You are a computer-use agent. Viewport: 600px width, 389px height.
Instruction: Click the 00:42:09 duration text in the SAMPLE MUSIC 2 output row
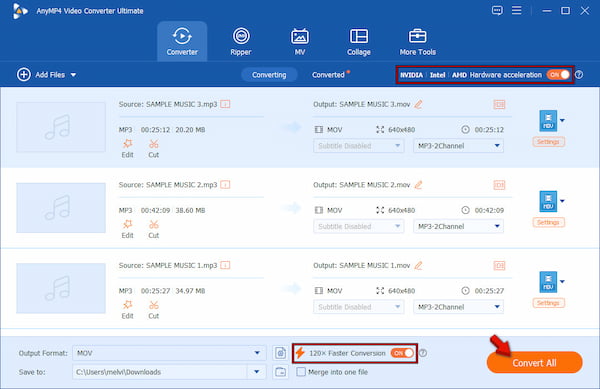(x=489, y=210)
